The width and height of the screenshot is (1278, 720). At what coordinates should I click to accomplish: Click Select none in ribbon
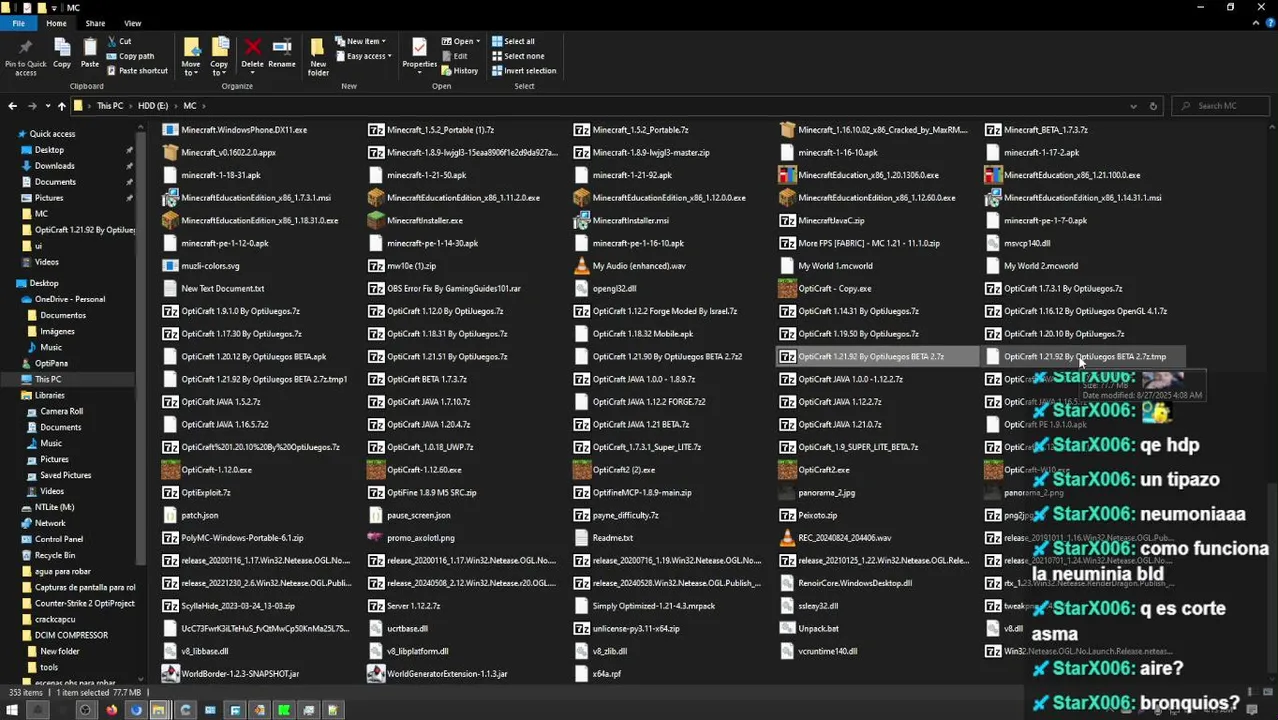point(517,56)
